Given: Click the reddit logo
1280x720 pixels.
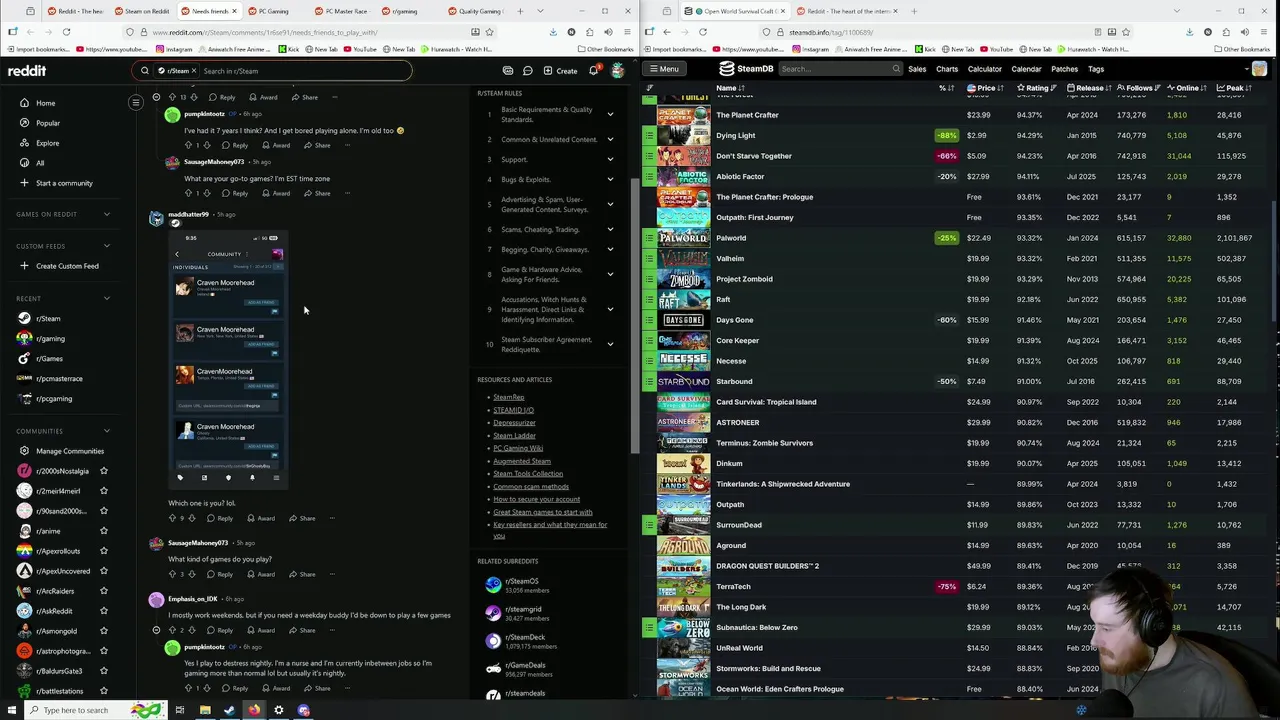Looking at the screenshot, I should 27,71.
